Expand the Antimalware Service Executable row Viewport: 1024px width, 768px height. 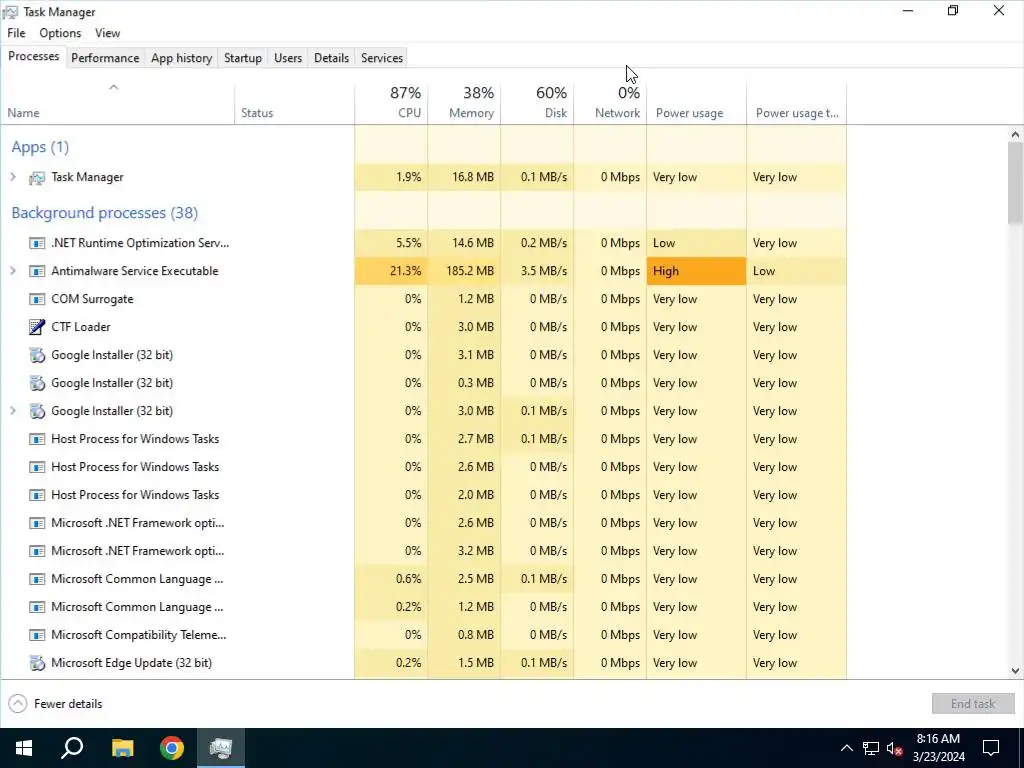(12, 270)
